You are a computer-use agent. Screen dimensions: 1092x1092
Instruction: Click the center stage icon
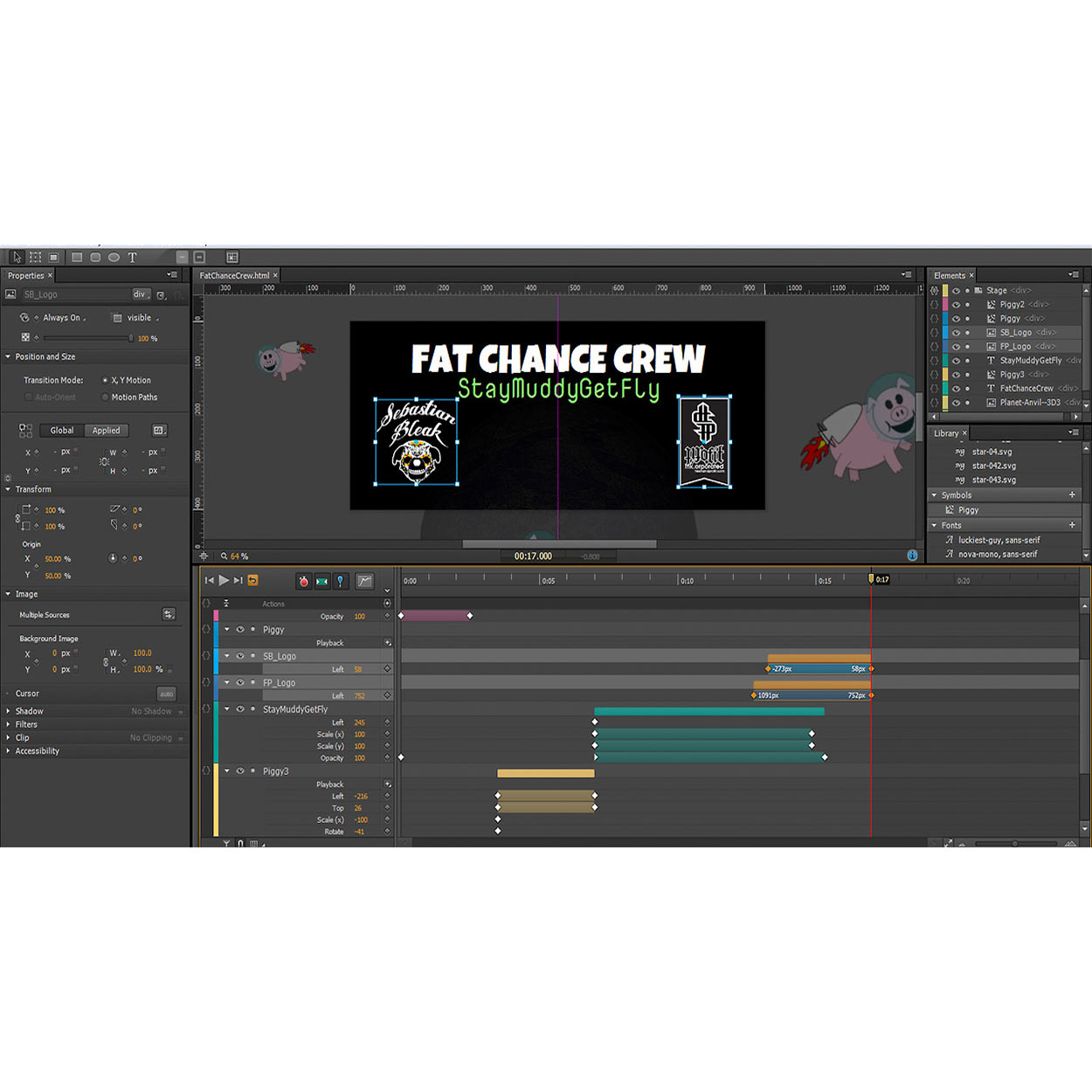(x=204, y=556)
